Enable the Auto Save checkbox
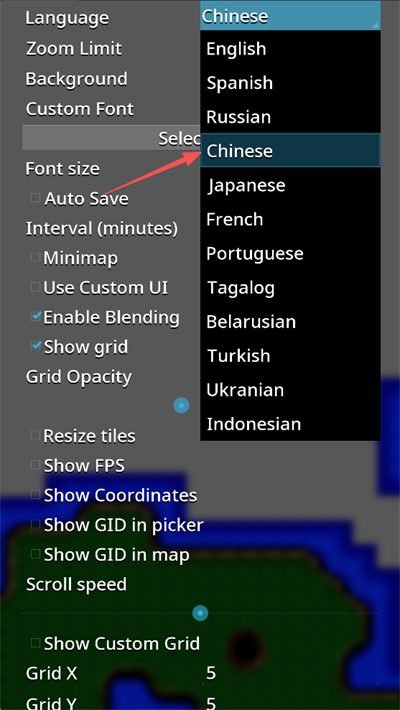Viewport: 400px width, 710px height. tap(35, 198)
